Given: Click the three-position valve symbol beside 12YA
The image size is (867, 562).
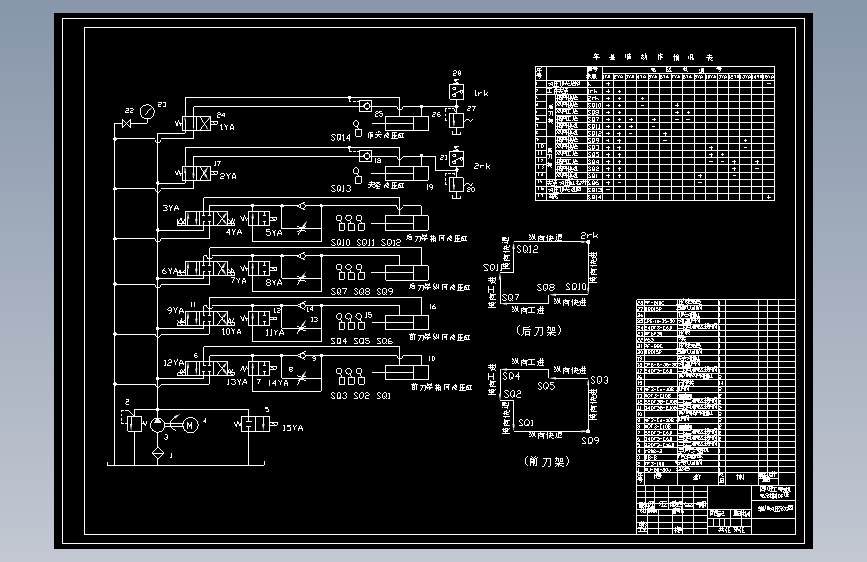Looking at the screenshot, I should 206,369.
